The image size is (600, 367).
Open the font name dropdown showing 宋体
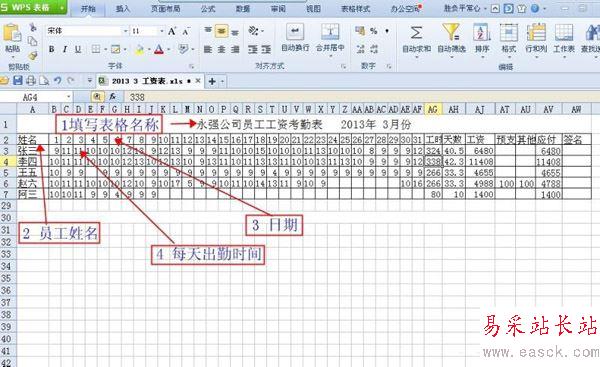[x=125, y=31]
